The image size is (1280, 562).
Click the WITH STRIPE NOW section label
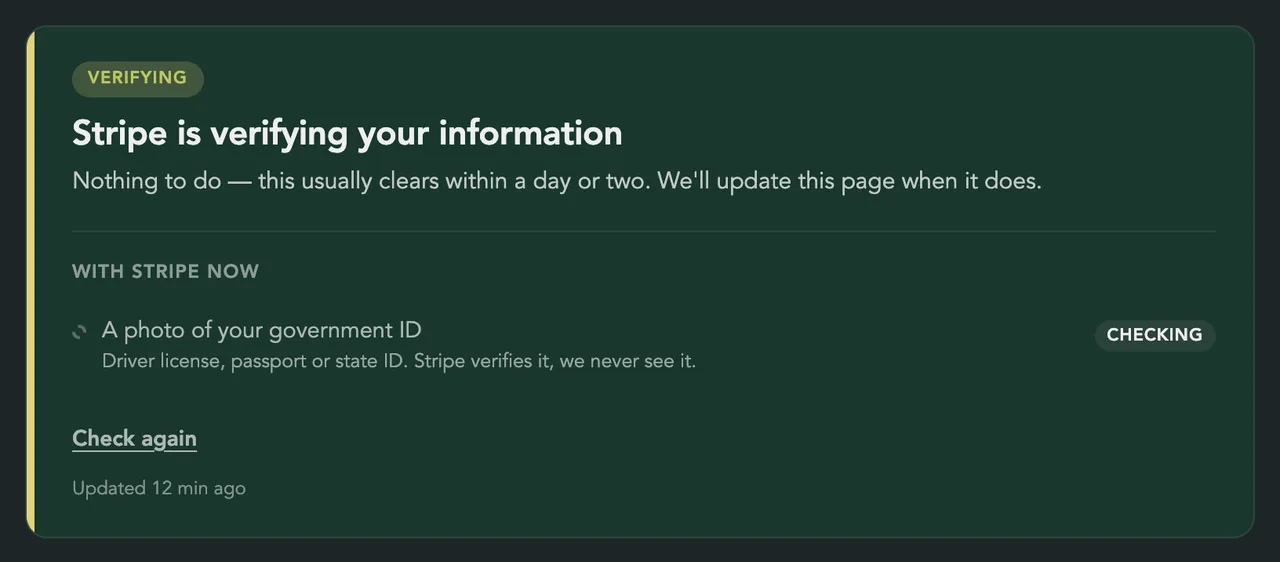[165, 271]
